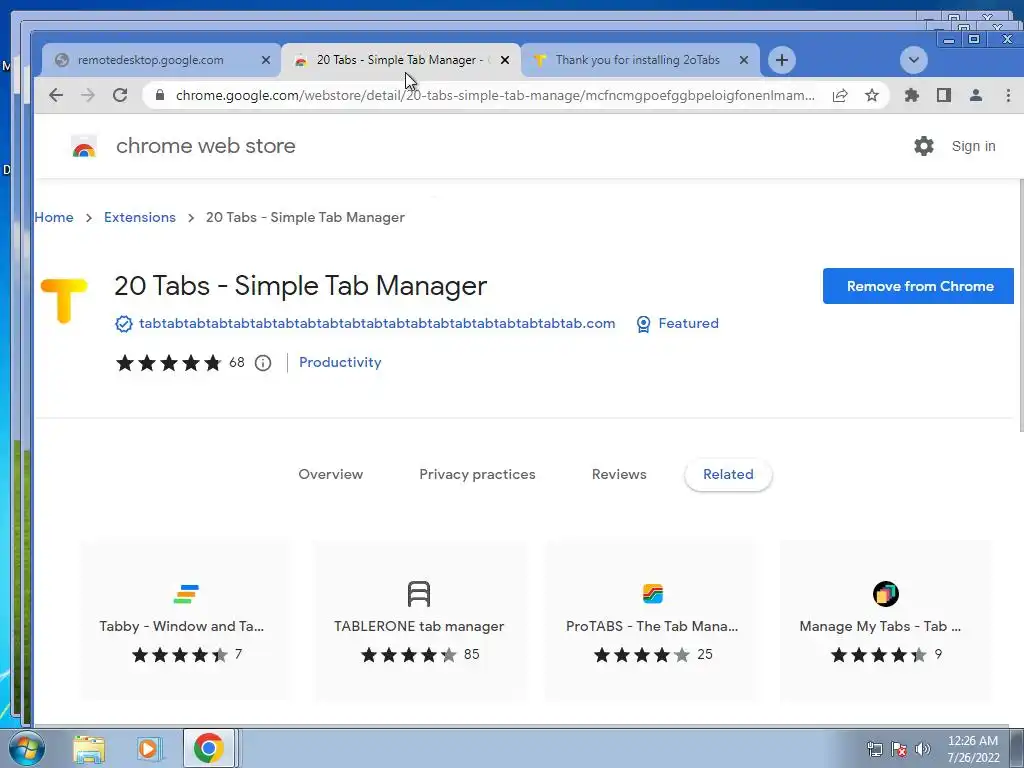This screenshot has width=1024, height=768.
Task: Click the five-star rating of 20 Tabs
Action: coord(168,363)
